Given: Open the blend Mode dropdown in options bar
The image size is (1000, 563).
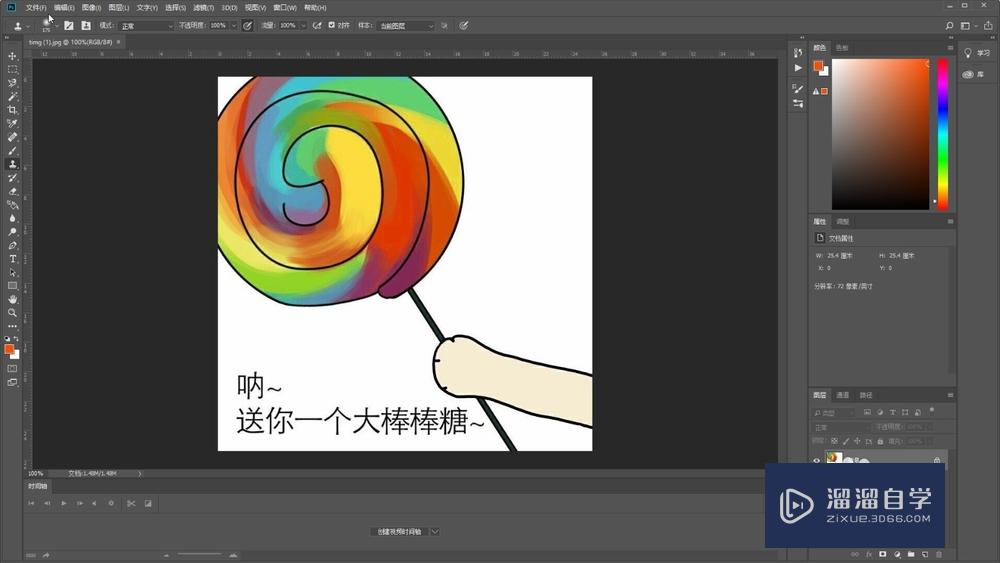Looking at the screenshot, I should coord(146,26).
